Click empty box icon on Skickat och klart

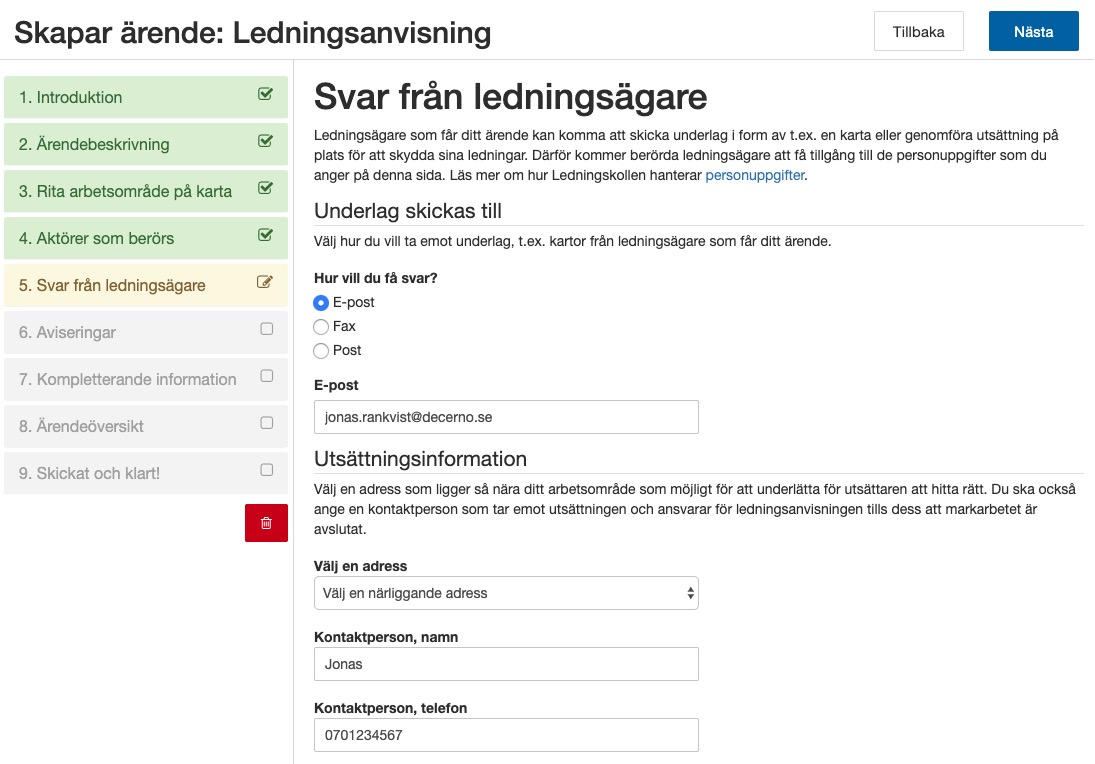[x=267, y=469]
